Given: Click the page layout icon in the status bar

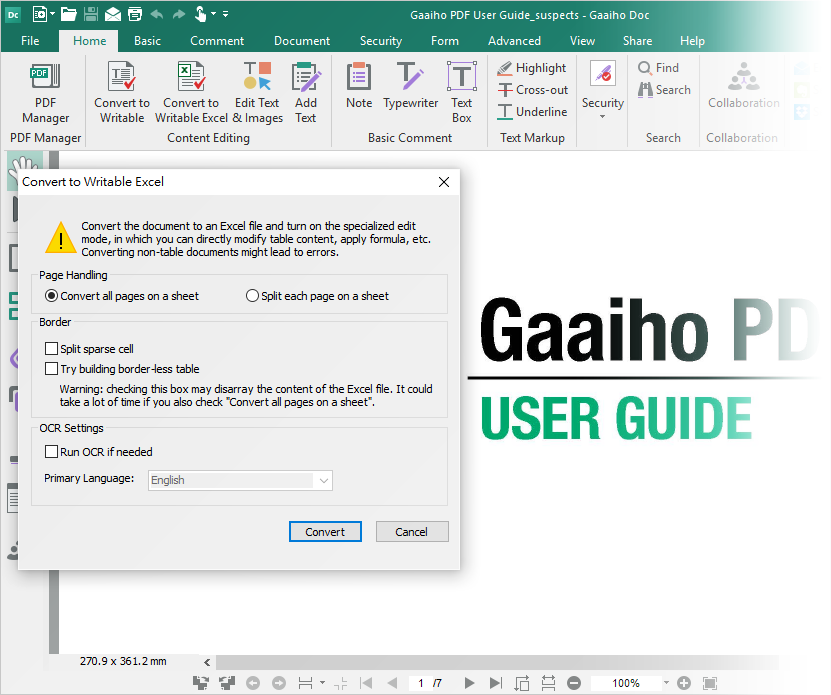Looking at the screenshot, I should coord(306,683).
